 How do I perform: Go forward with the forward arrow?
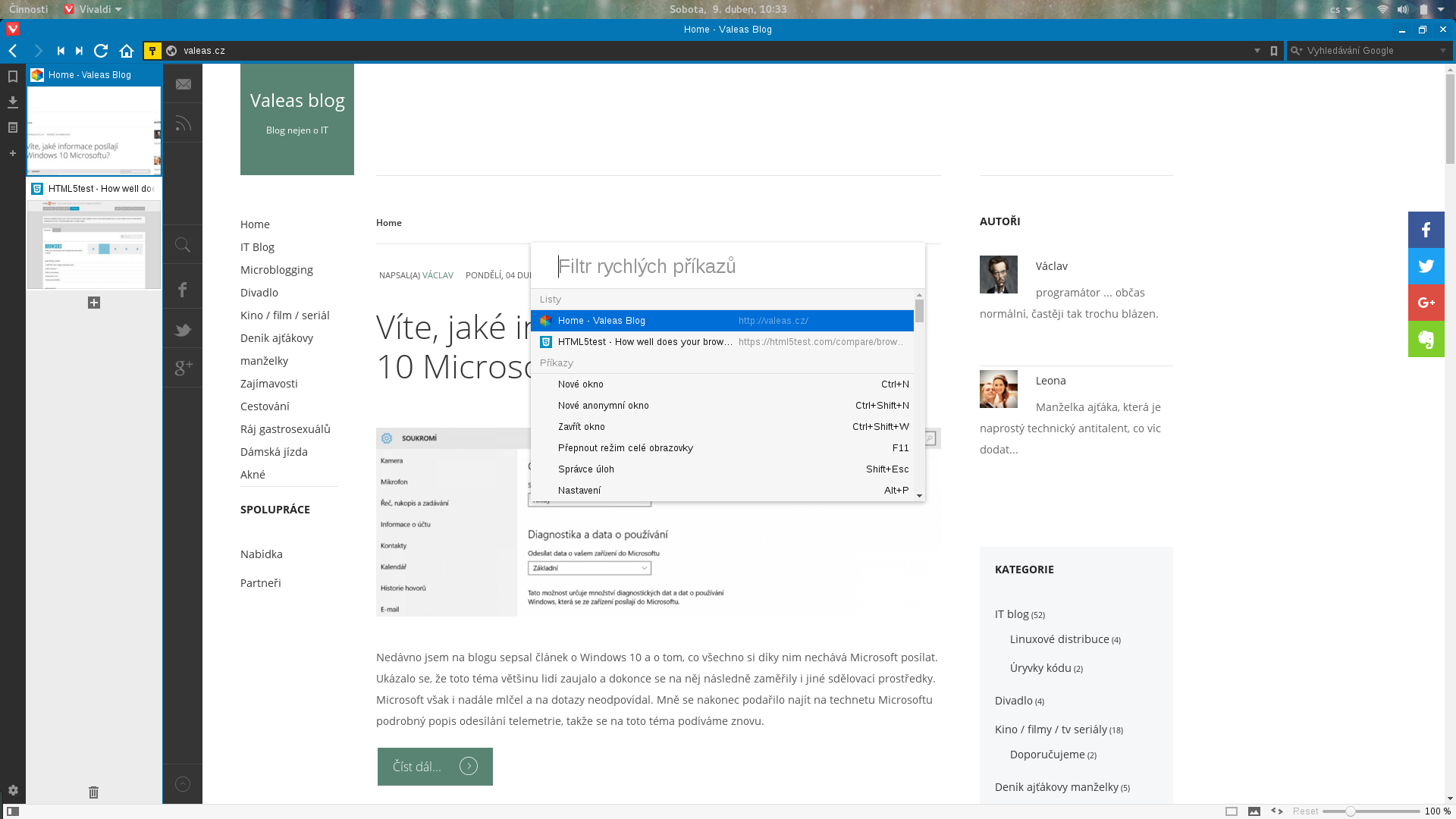[x=38, y=51]
